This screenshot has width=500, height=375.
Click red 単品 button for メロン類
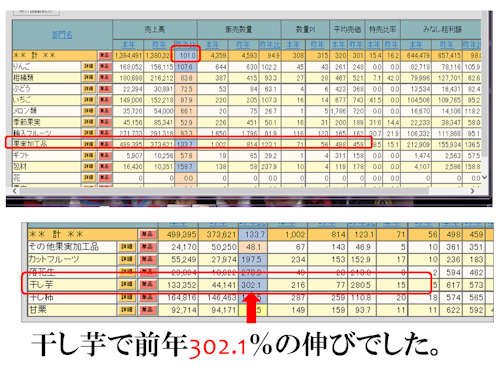click(x=105, y=111)
